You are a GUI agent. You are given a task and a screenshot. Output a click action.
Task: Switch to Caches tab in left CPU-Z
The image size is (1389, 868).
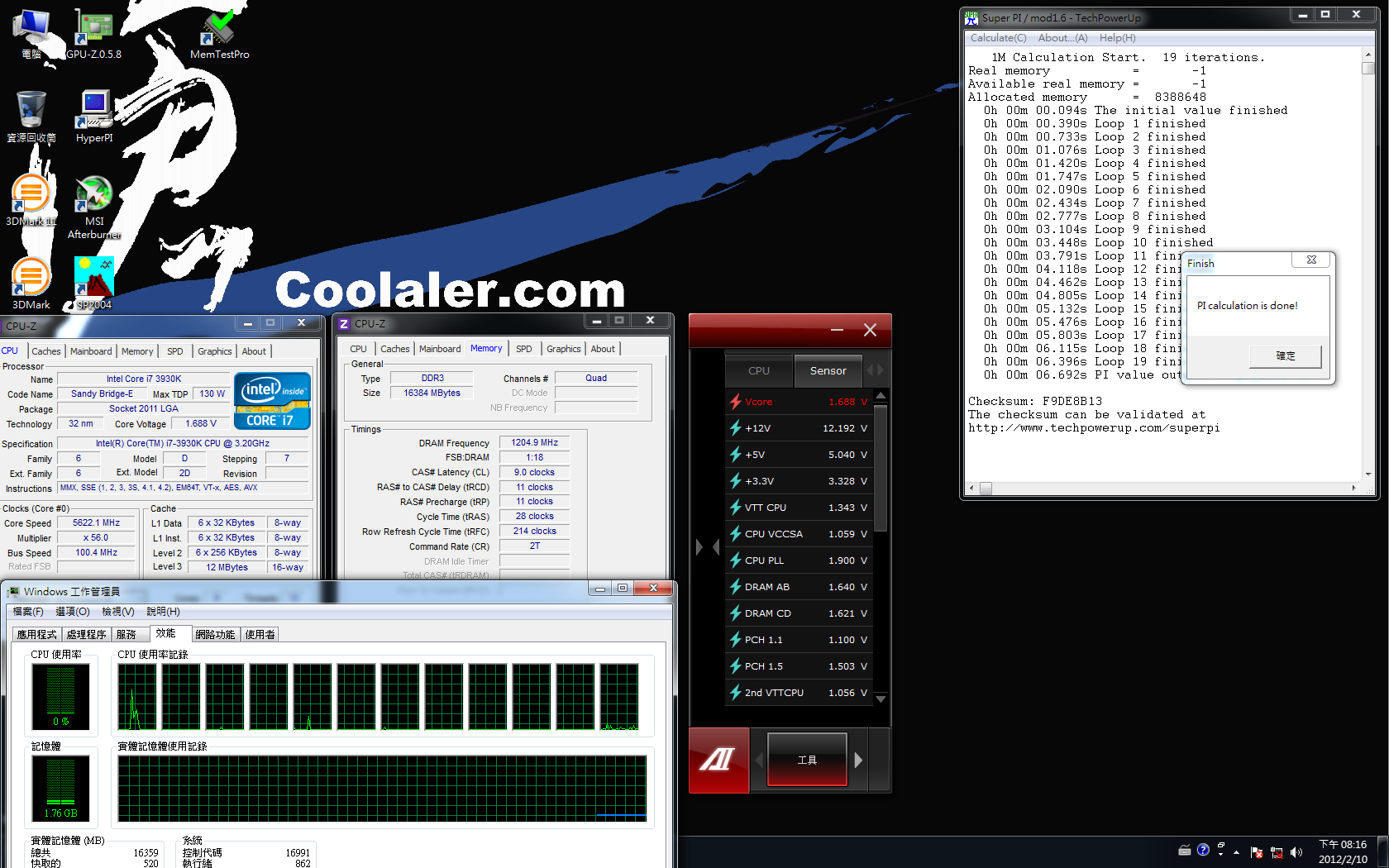click(x=46, y=351)
